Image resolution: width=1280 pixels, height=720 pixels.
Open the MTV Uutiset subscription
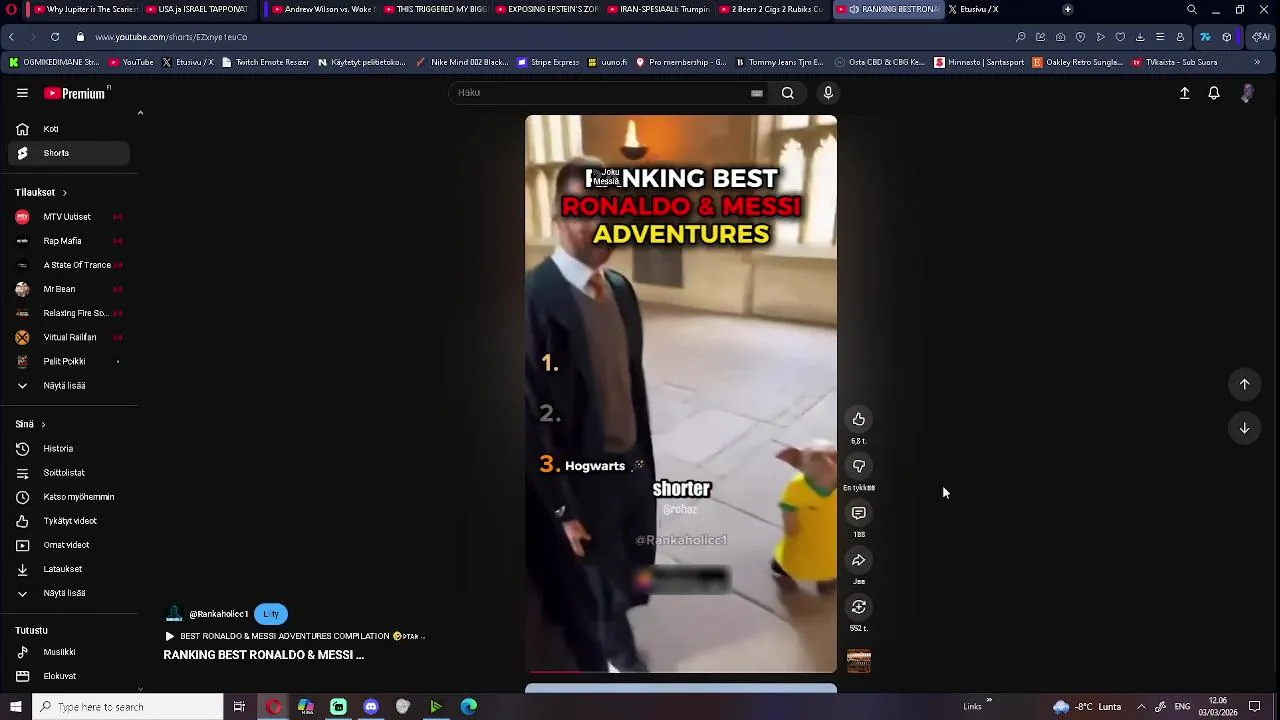click(x=69, y=217)
